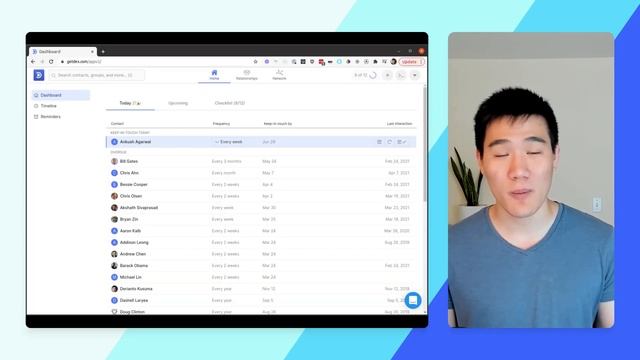
Task: Go back with the browser back arrow
Action: (x=33, y=62)
